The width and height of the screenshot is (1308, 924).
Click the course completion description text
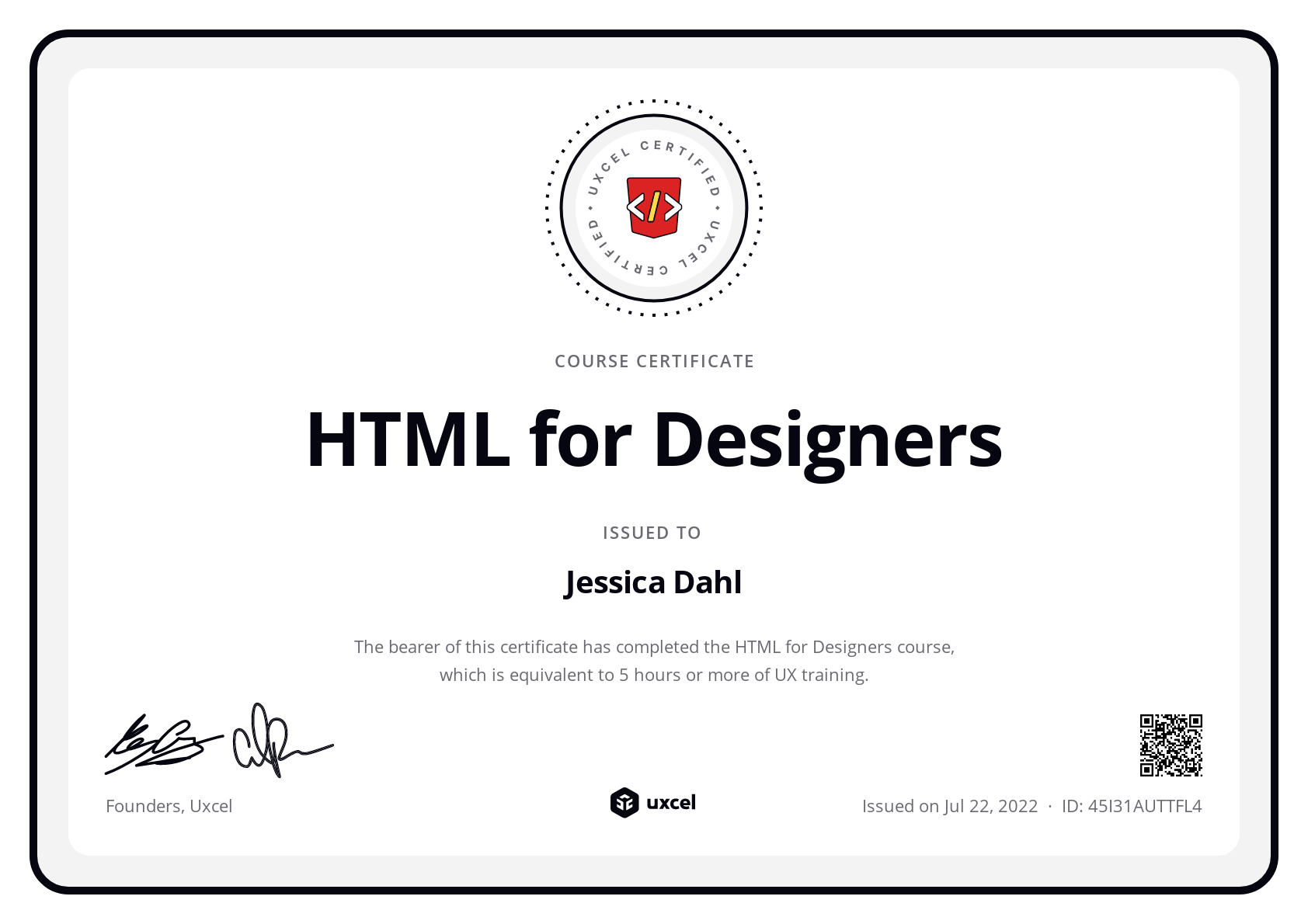point(655,660)
